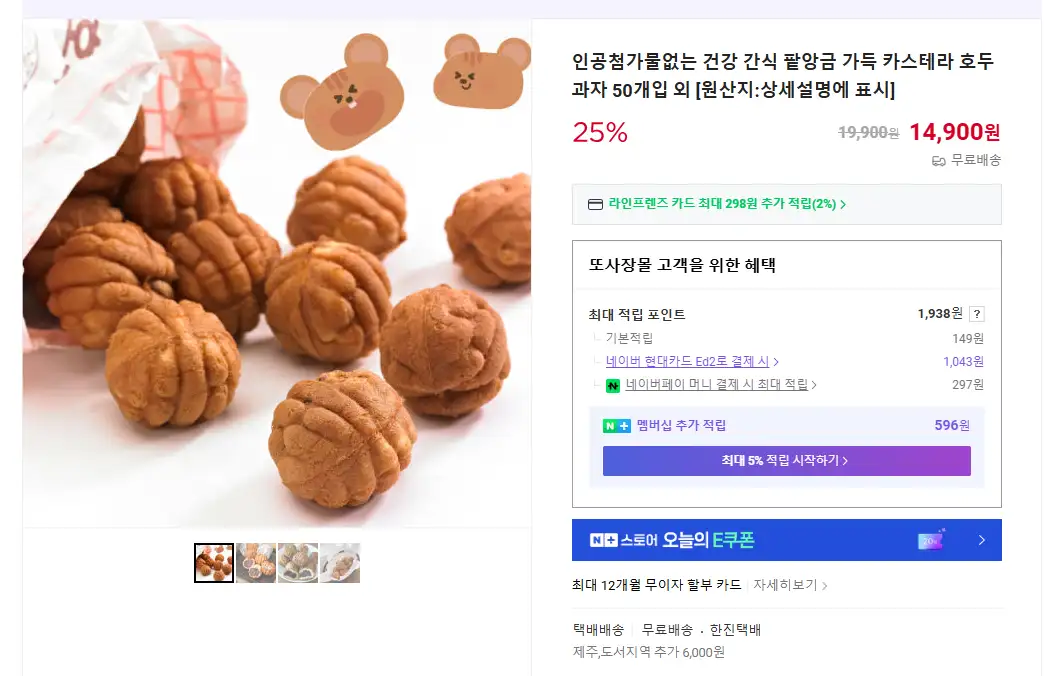
Task: Click the green Naver Pay N icon
Action: tap(613, 385)
